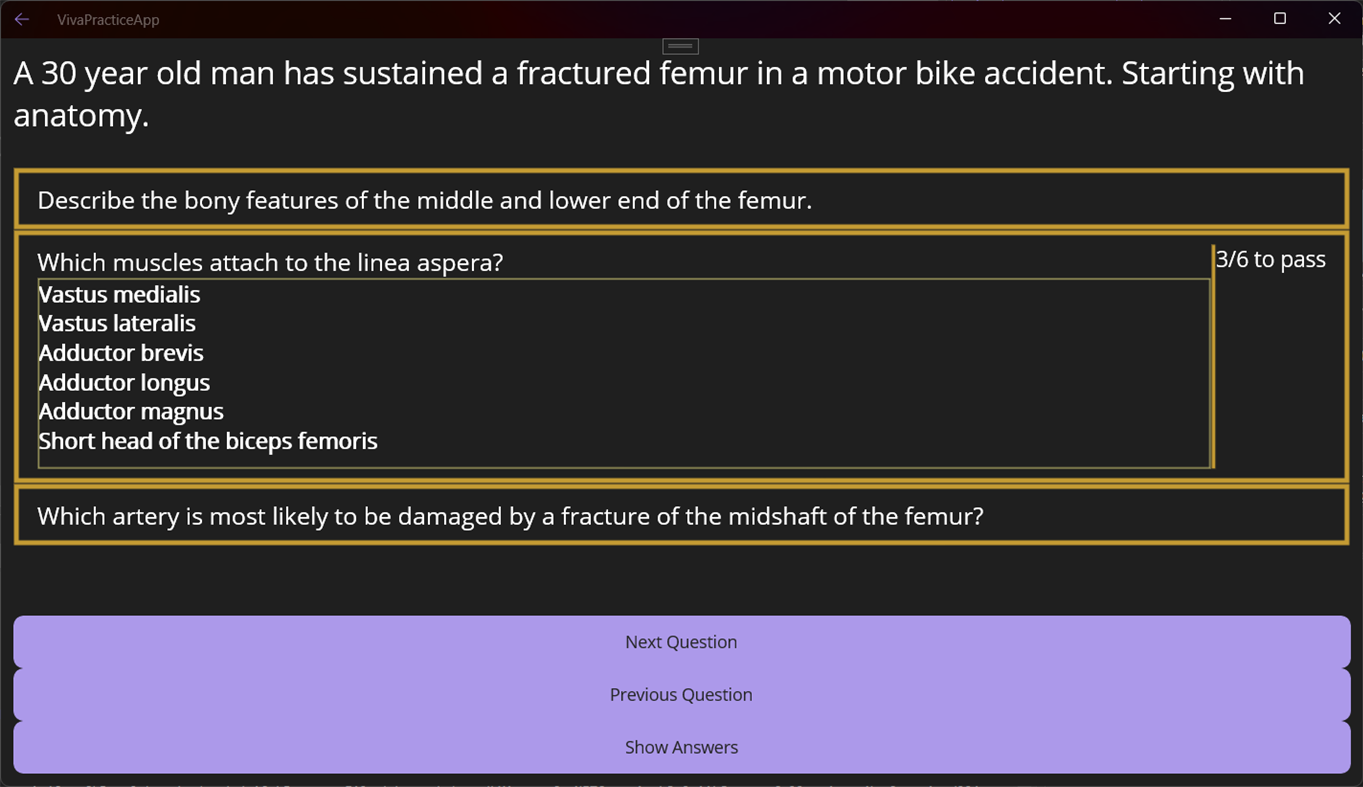The height and width of the screenshot is (787, 1363).
Task: Expand the midshaft fracture artery question
Action: (x=510, y=516)
